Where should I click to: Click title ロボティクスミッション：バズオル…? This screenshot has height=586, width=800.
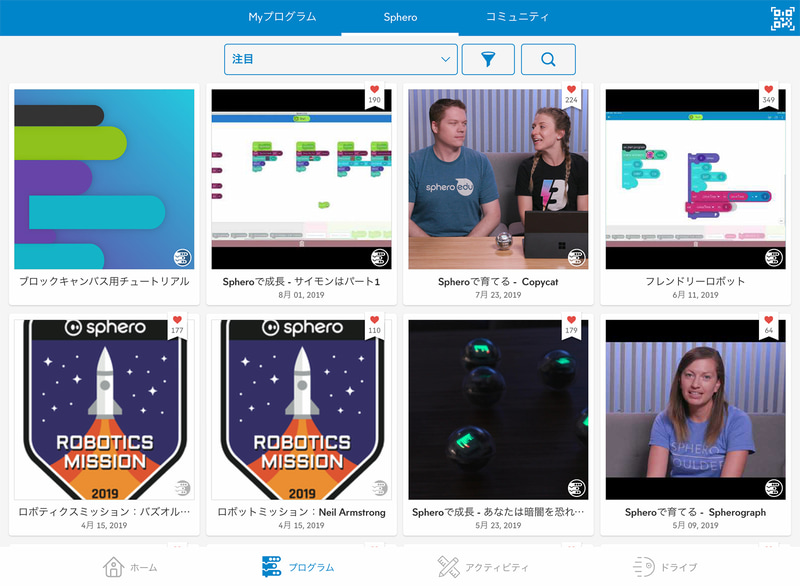click(x=104, y=512)
